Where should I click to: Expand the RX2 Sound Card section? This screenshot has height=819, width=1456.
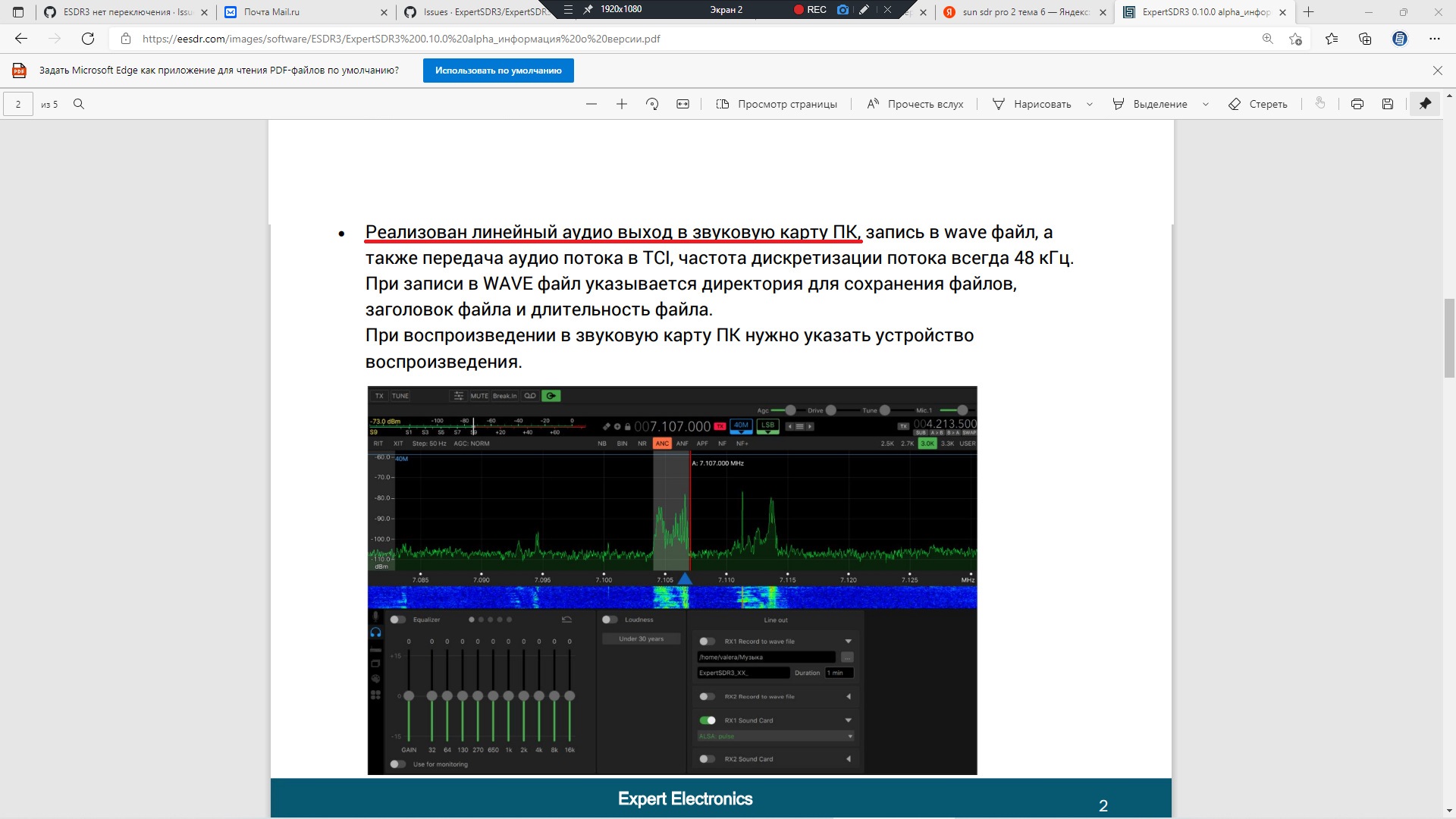point(849,759)
